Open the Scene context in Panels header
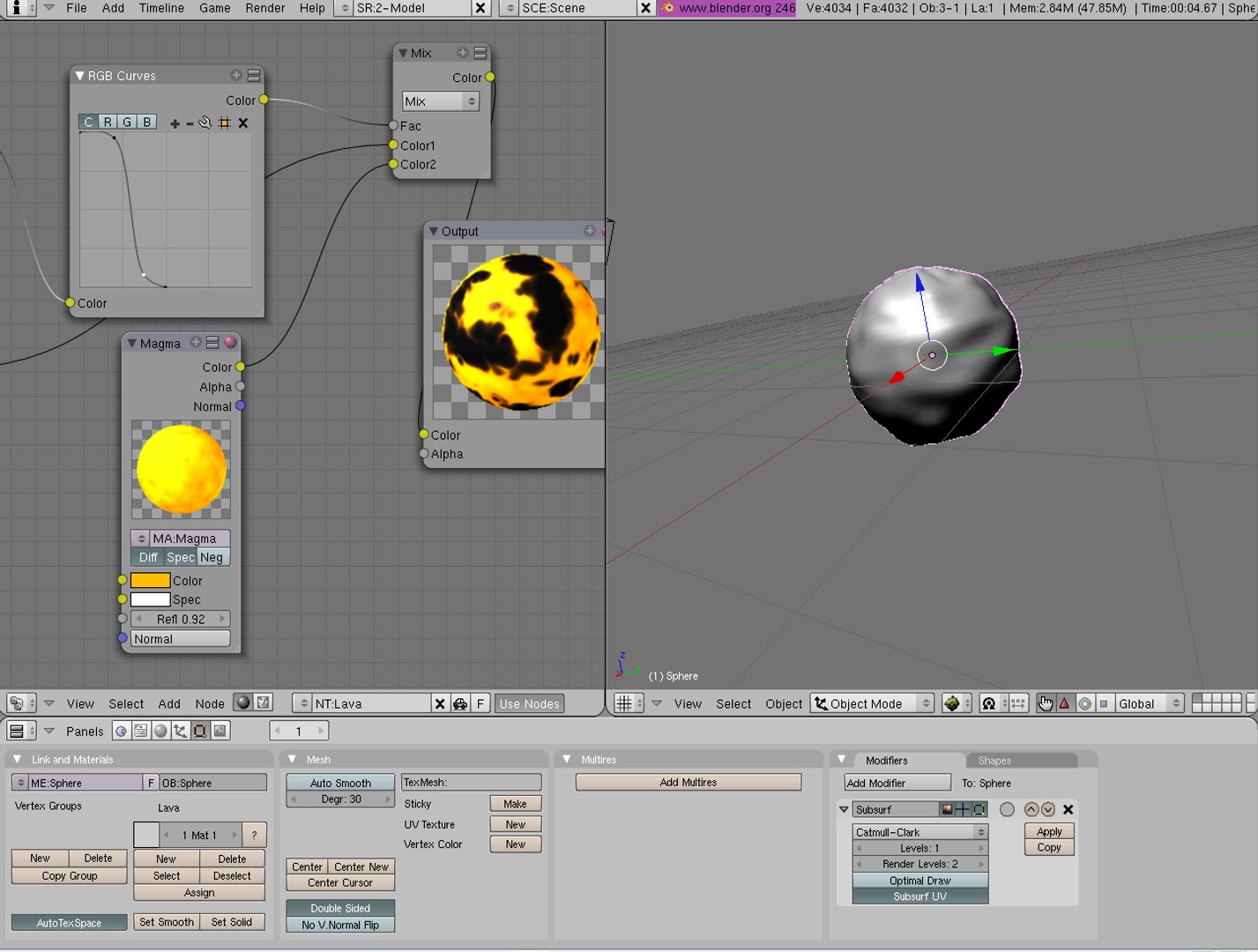The image size is (1258, 952). tap(220, 731)
